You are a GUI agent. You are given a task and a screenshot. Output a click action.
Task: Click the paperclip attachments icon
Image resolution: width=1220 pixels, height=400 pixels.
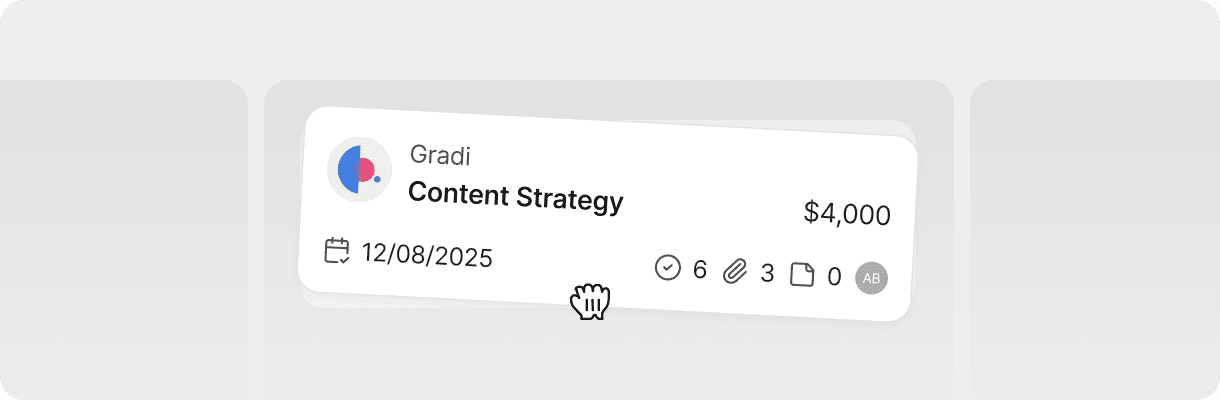coord(736,271)
